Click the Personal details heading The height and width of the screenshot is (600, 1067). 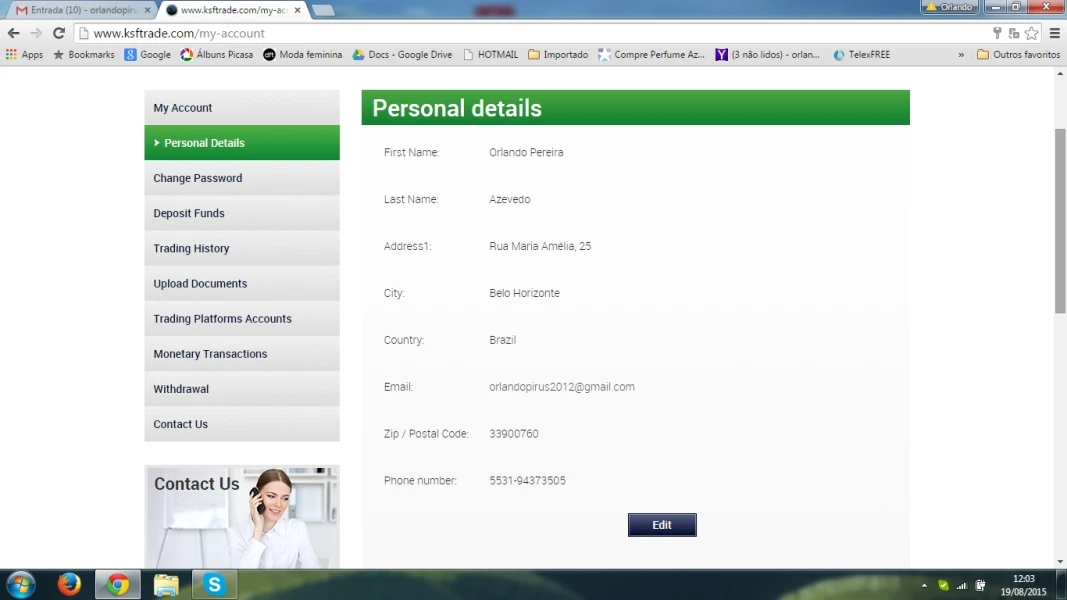click(457, 108)
